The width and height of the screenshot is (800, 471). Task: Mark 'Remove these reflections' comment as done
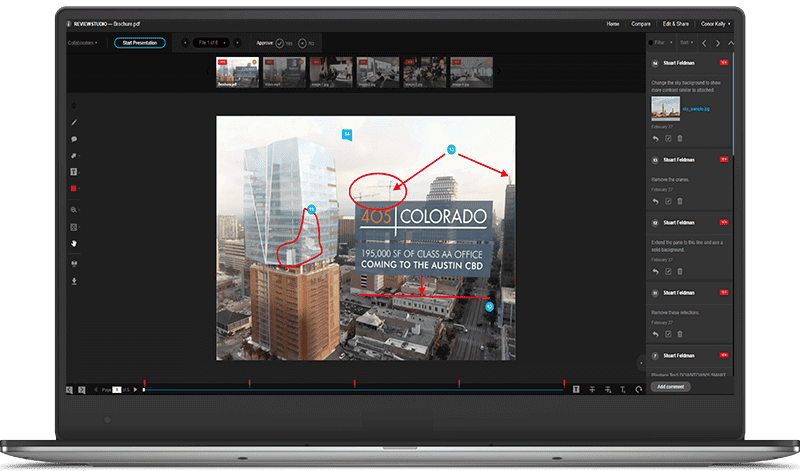(x=668, y=334)
